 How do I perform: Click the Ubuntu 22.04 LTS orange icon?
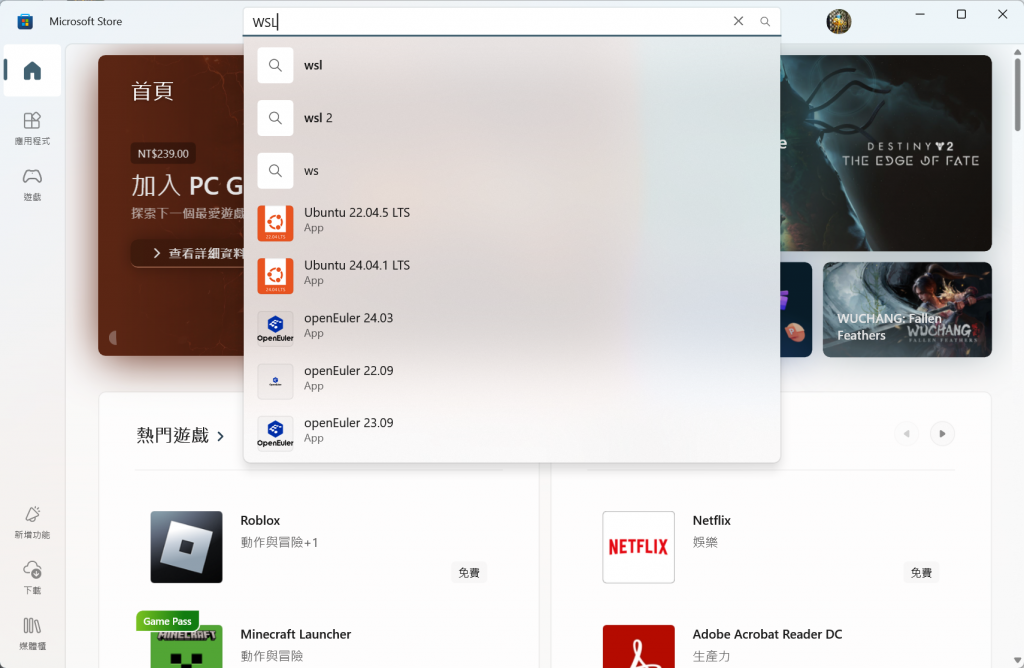(x=275, y=223)
